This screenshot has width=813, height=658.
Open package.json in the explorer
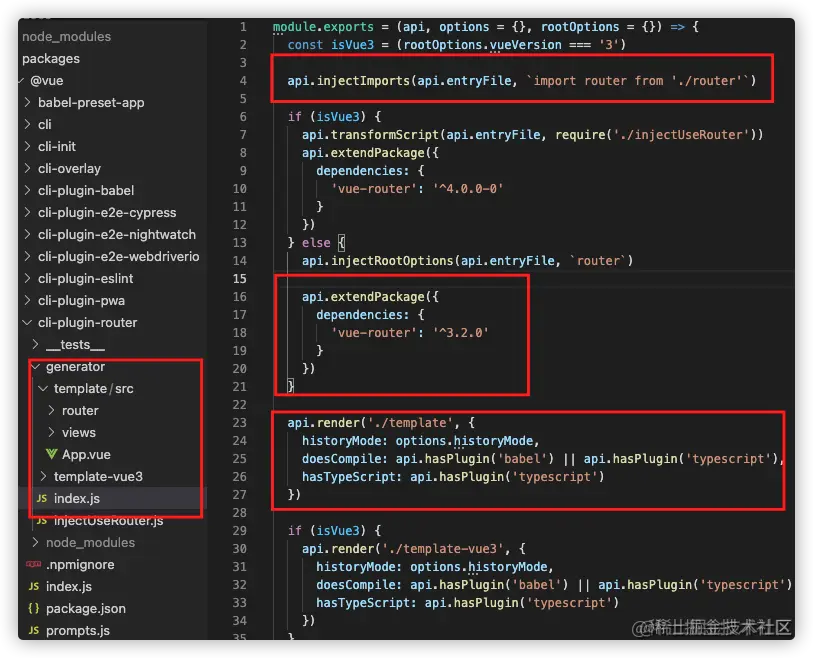86,609
